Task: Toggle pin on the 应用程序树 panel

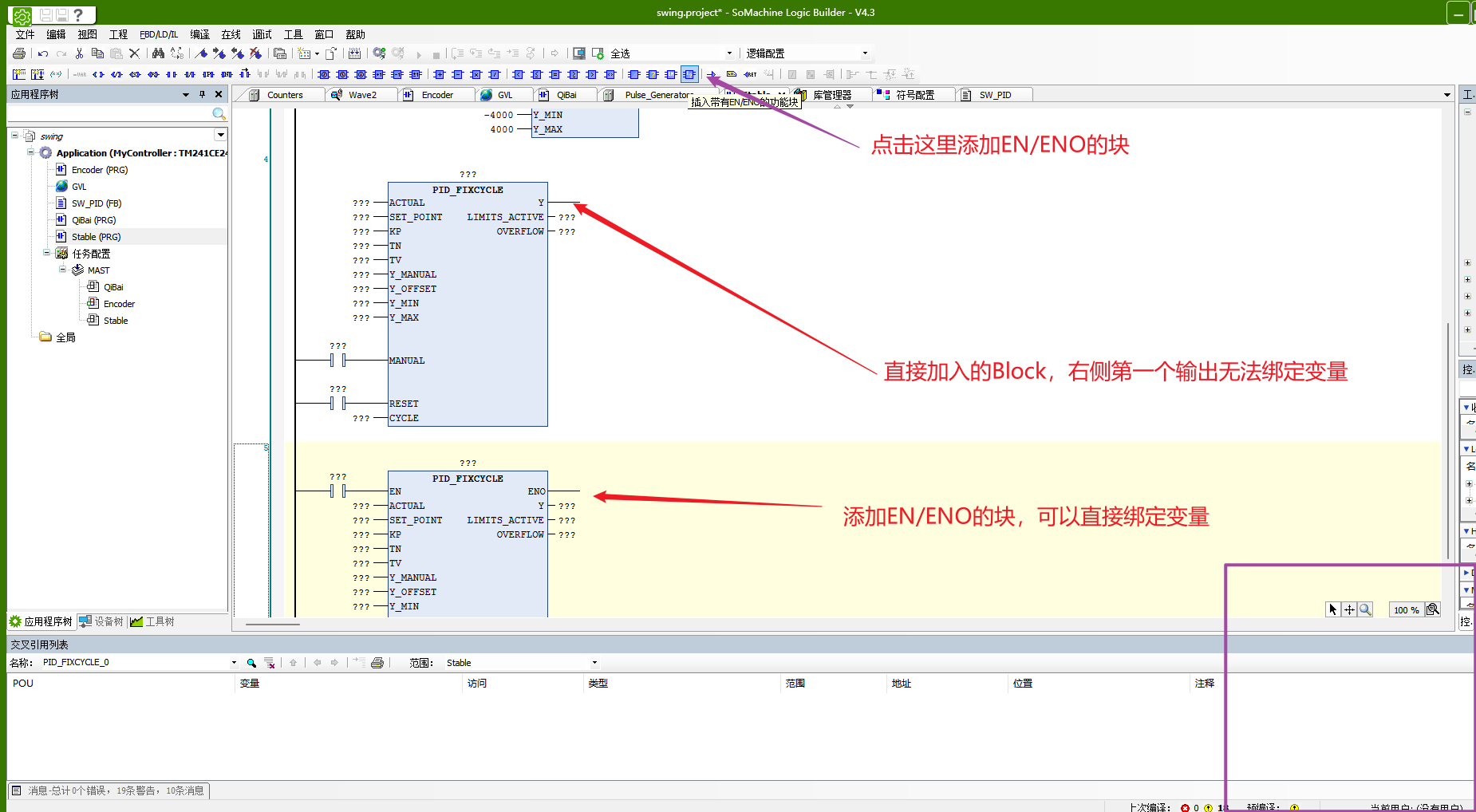Action: [x=203, y=94]
